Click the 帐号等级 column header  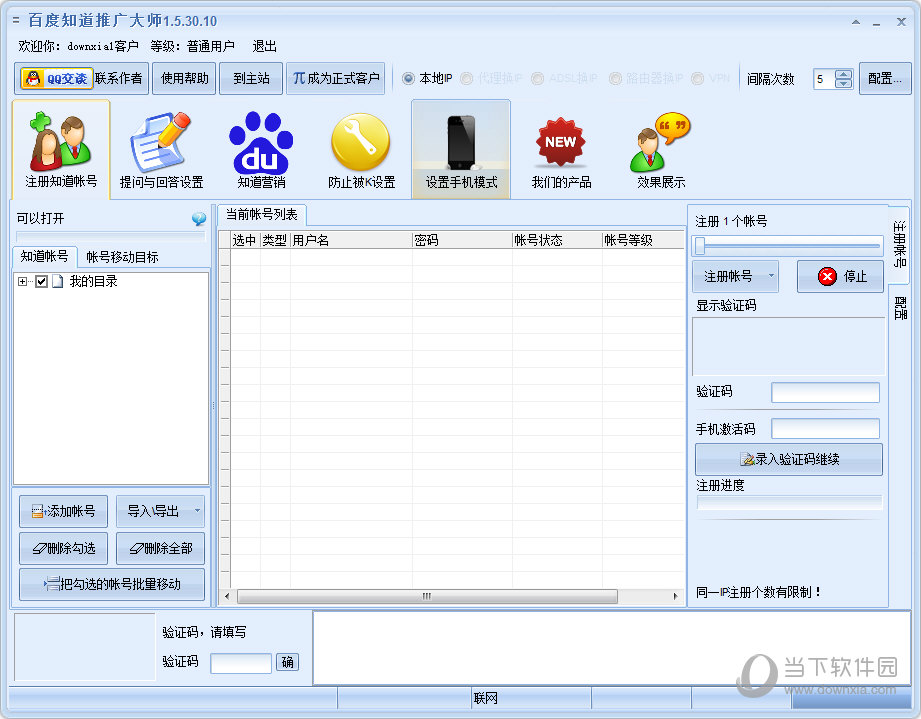coord(643,240)
